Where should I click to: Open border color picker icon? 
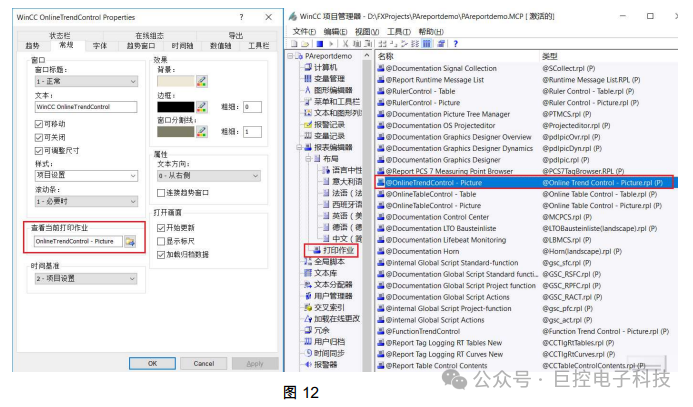[202, 107]
